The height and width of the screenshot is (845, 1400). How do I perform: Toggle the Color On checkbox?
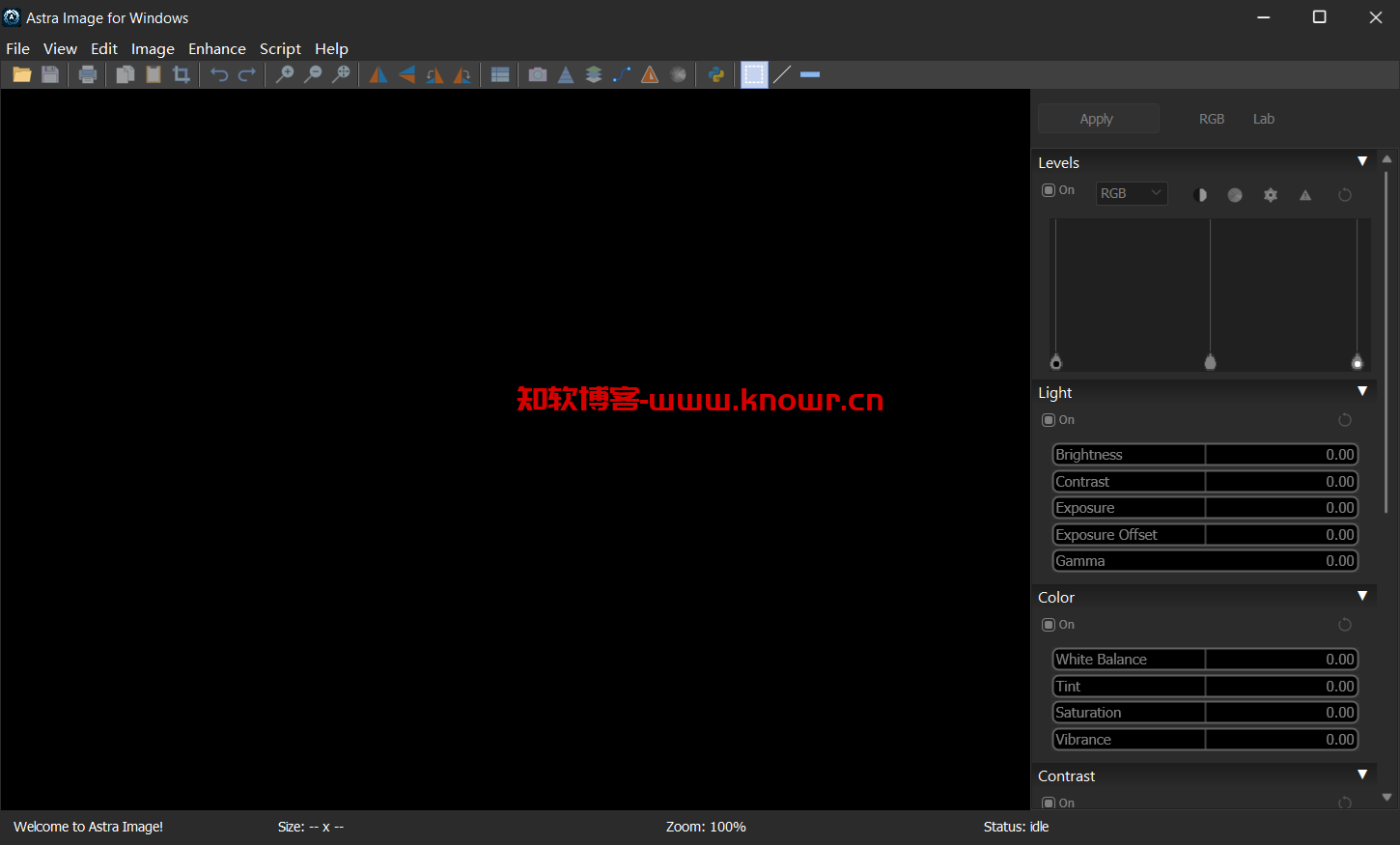click(x=1049, y=625)
